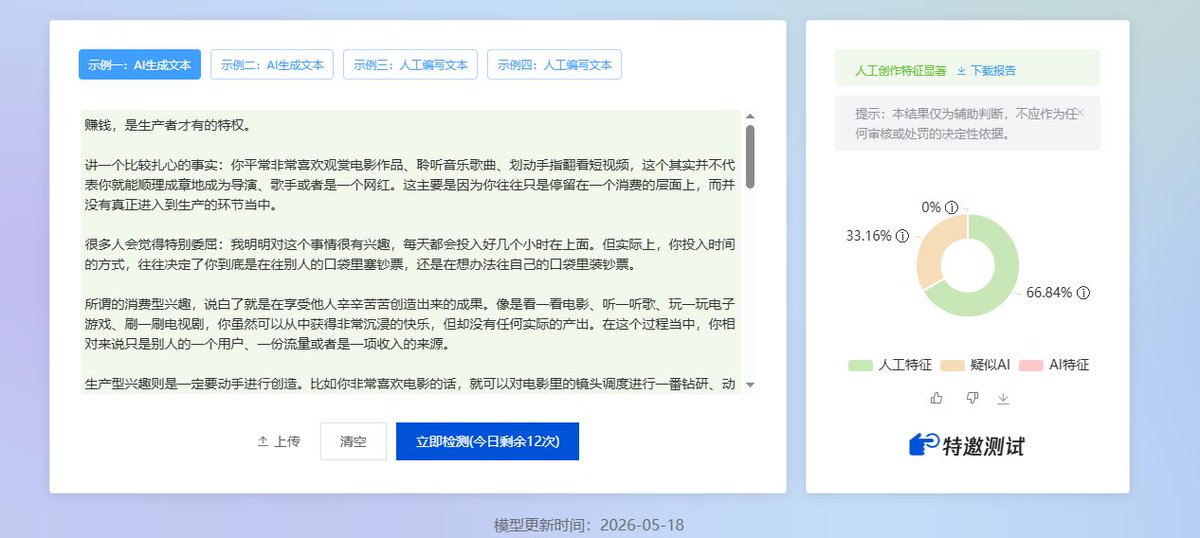The image size is (1200, 538).
Task: Select tab 示例三:人工编写文本
Action: click(410, 65)
